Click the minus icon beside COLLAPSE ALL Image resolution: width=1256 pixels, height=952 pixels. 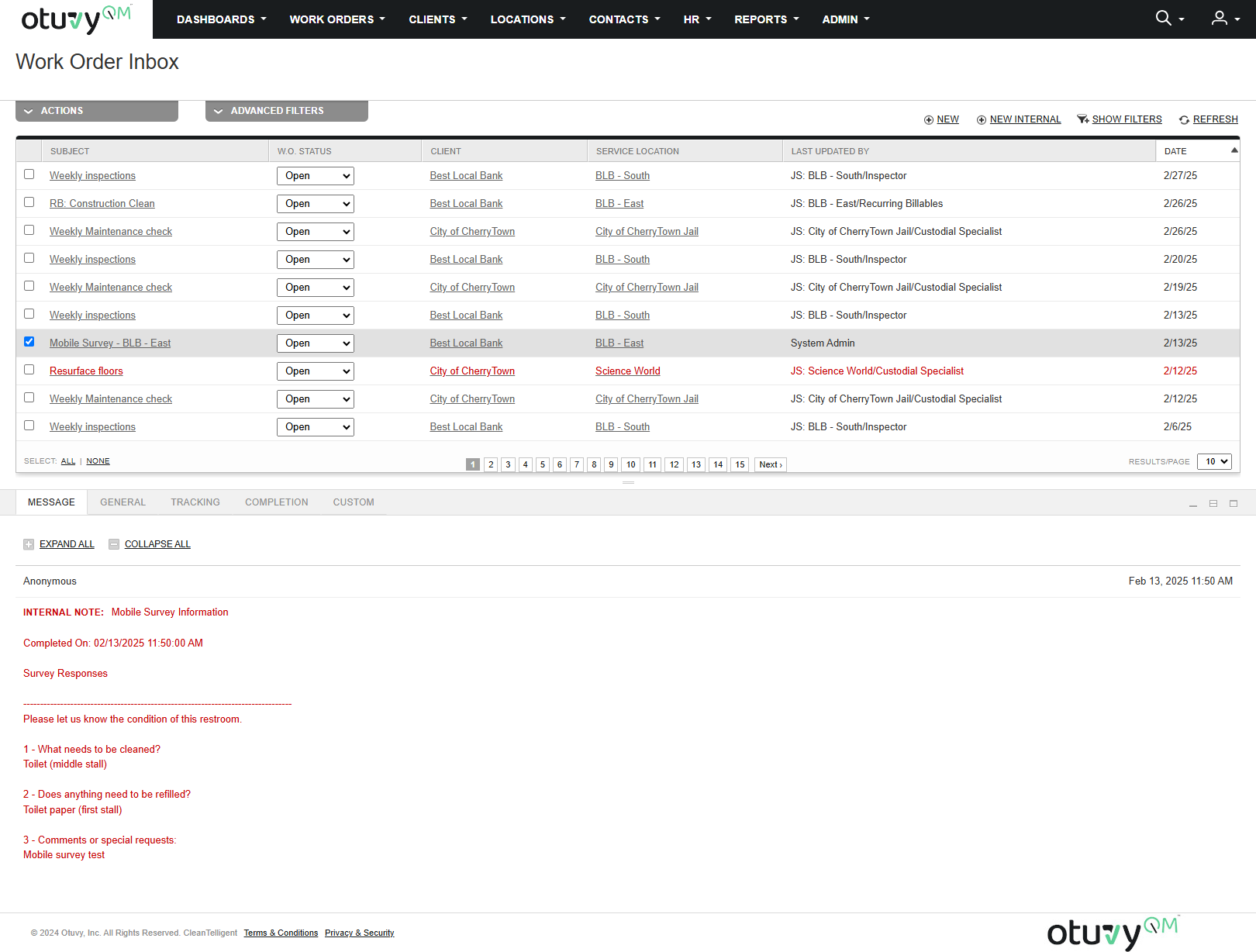114,544
